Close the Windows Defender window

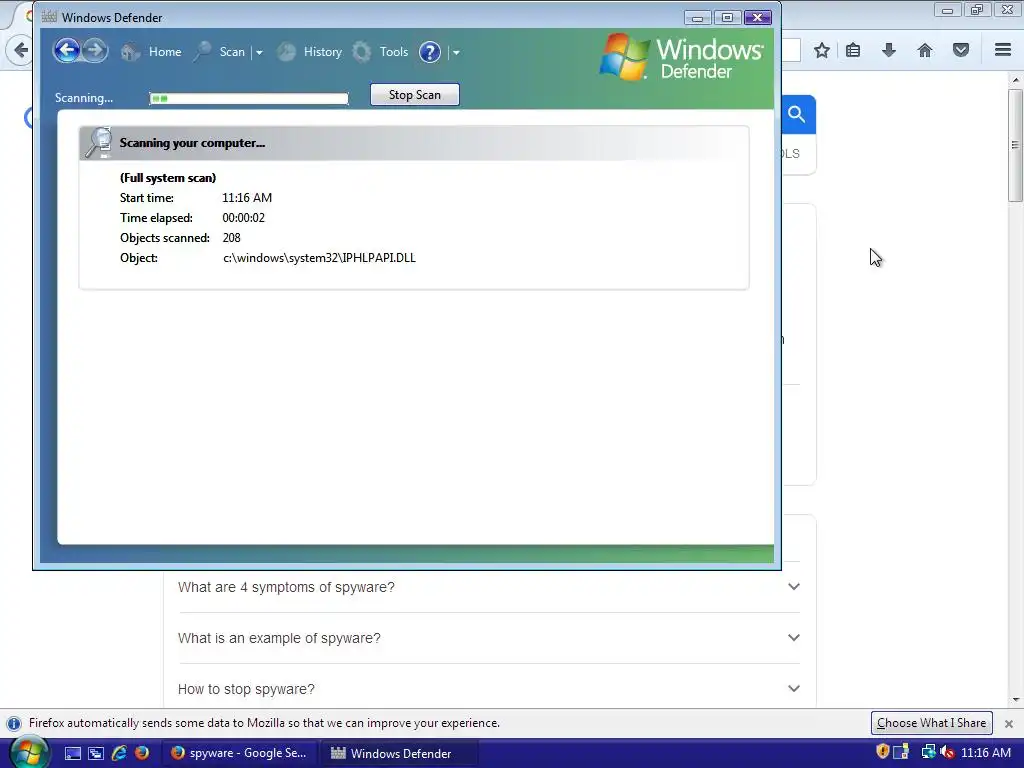pos(758,18)
